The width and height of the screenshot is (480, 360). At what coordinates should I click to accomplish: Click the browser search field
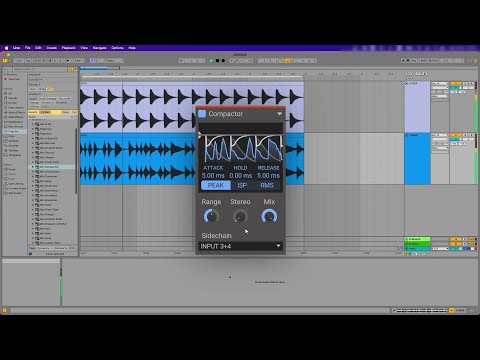pos(40,69)
